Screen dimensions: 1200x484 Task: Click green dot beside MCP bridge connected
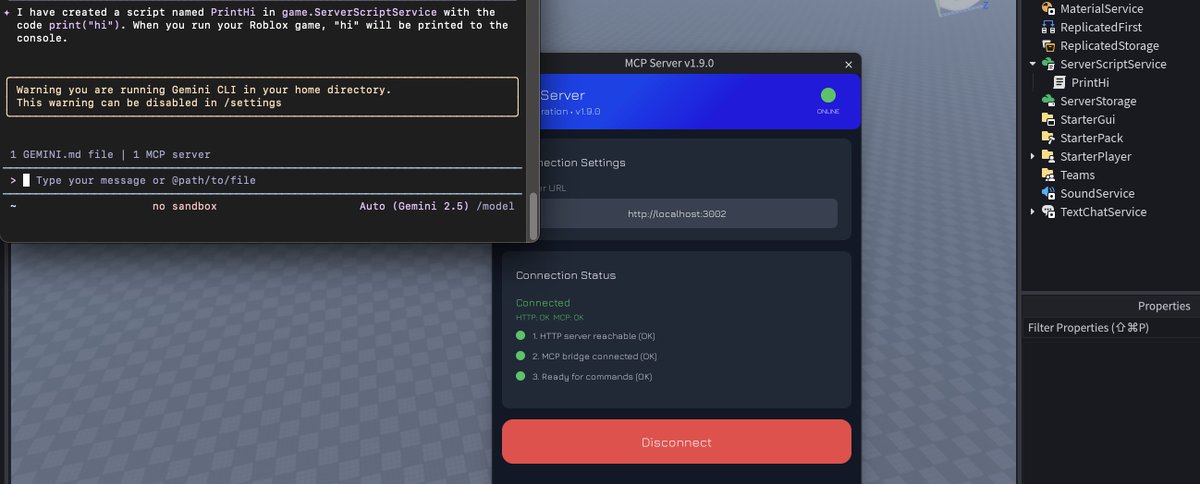point(520,356)
